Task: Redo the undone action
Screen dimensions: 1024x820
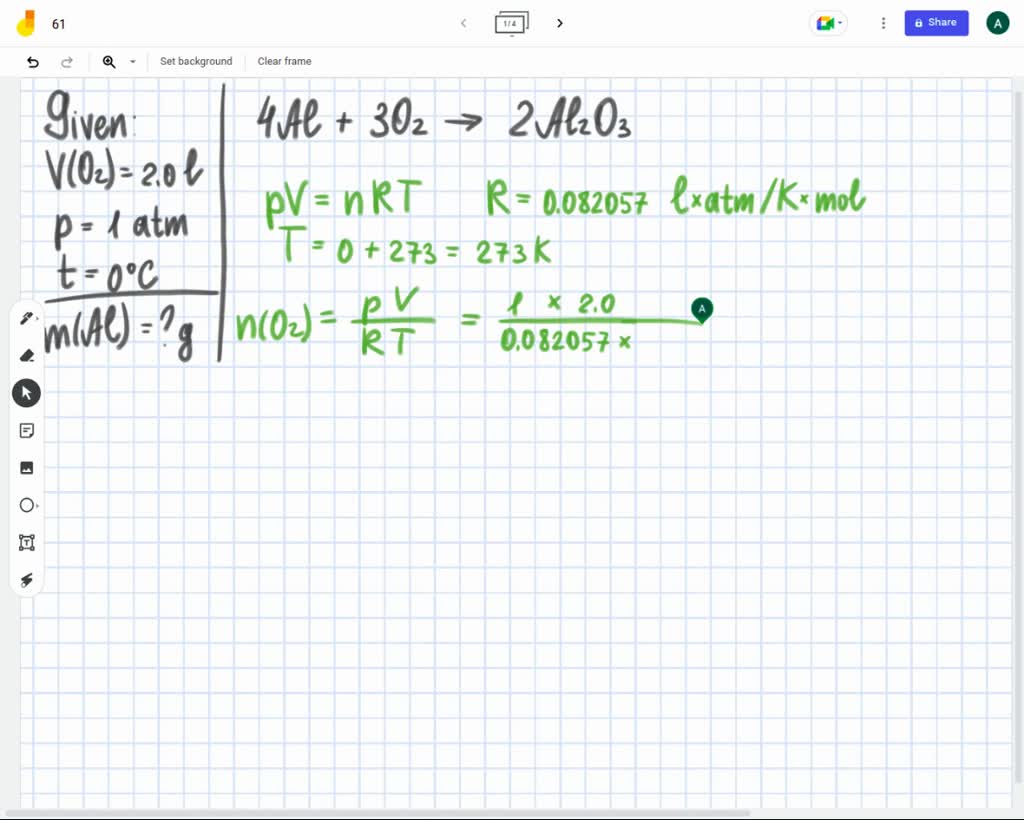Action: click(x=67, y=61)
